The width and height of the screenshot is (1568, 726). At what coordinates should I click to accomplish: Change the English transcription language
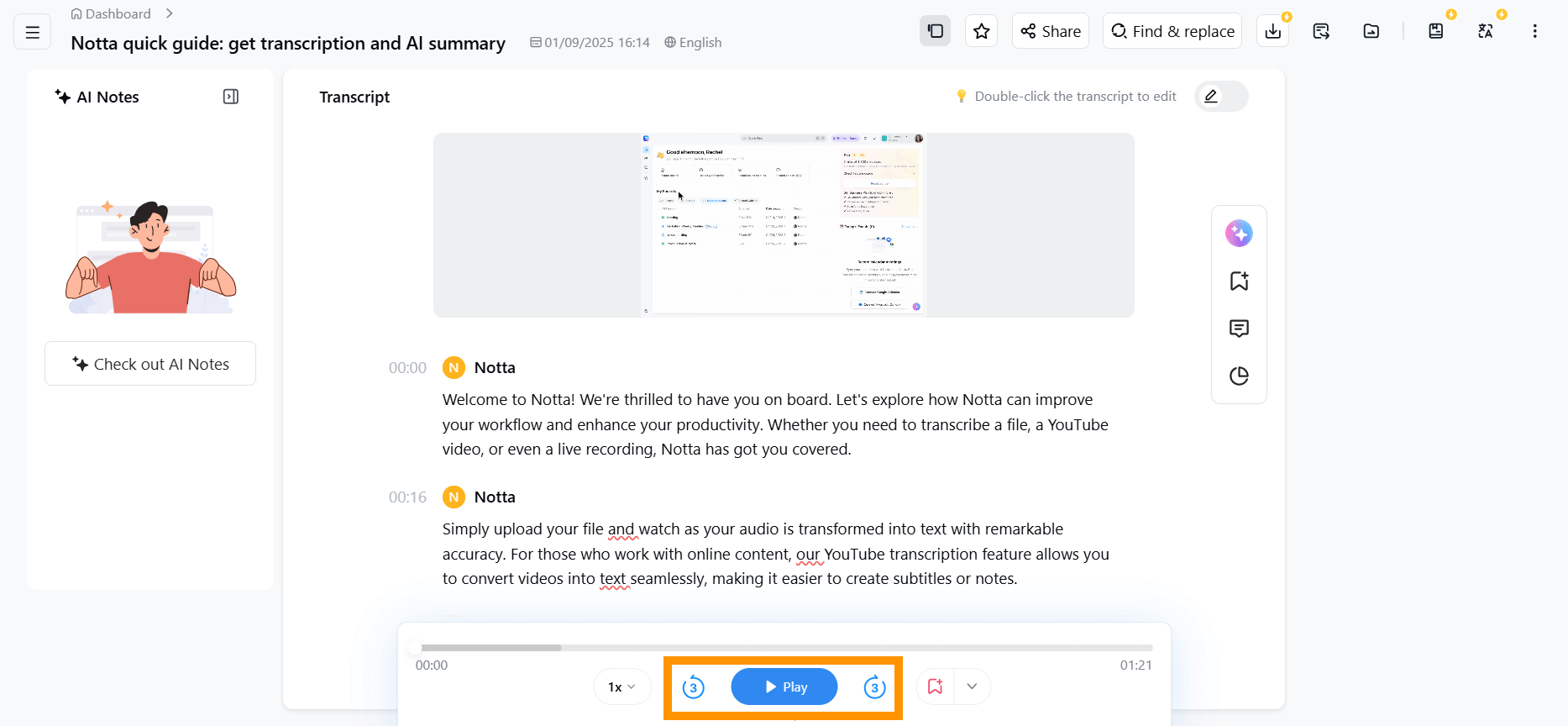(x=693, y=43)
